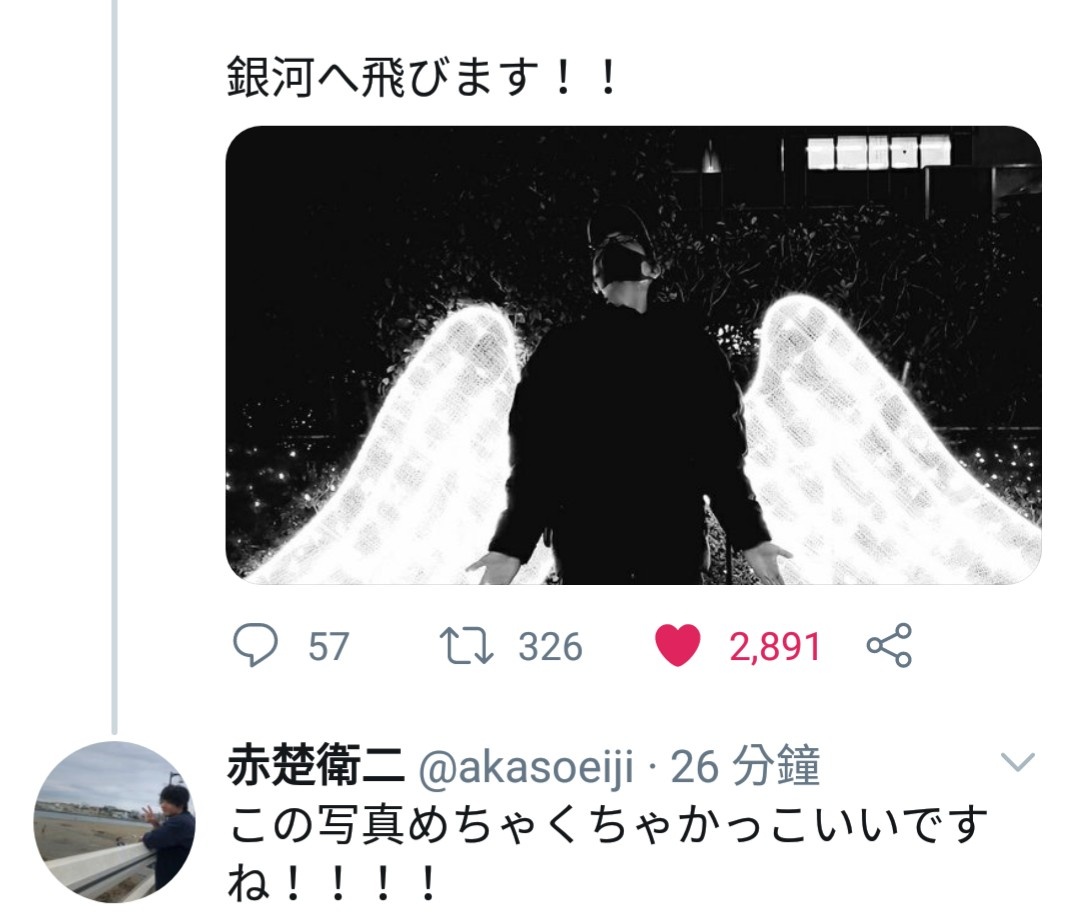This screenshot has height=921, width=1078.
Task: Unlike the tweet via red heart
Action: [677, 645]
